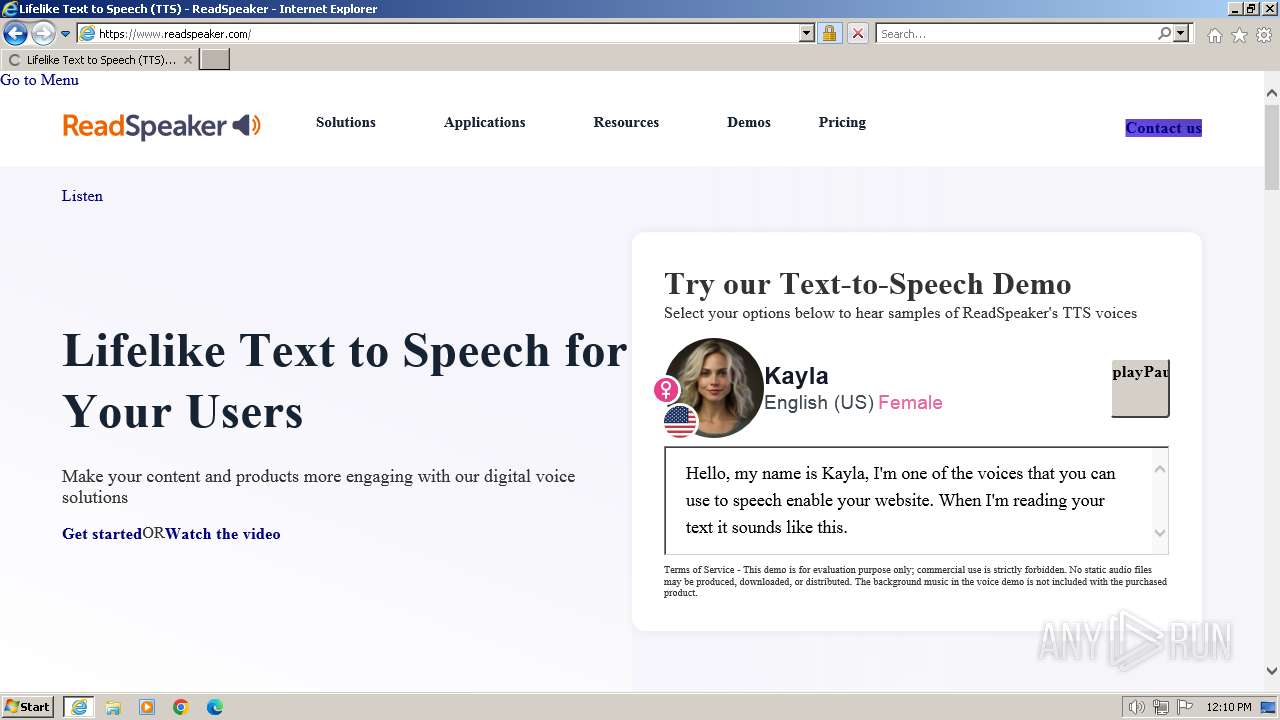Image resolution: width=1280 pixels, height=720 pixels.
Task: Select the Lifelike Text to Speech tab
Action: click(x=100, y=60)
